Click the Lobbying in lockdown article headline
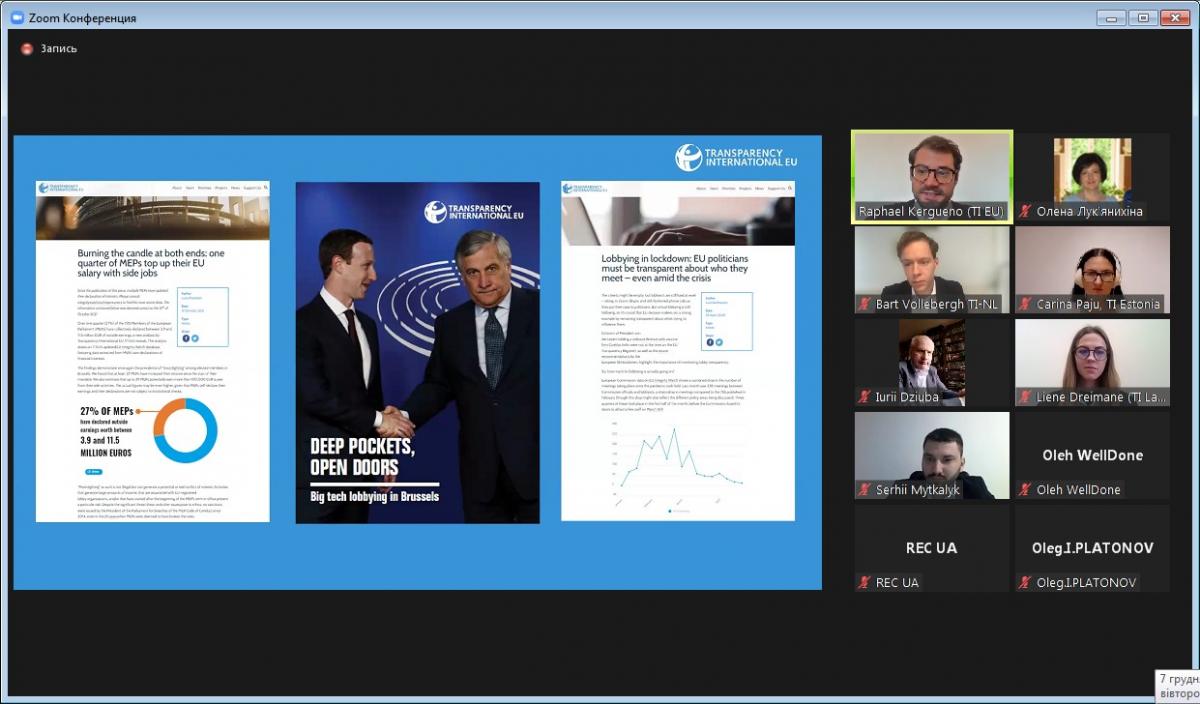 (675, 270)
